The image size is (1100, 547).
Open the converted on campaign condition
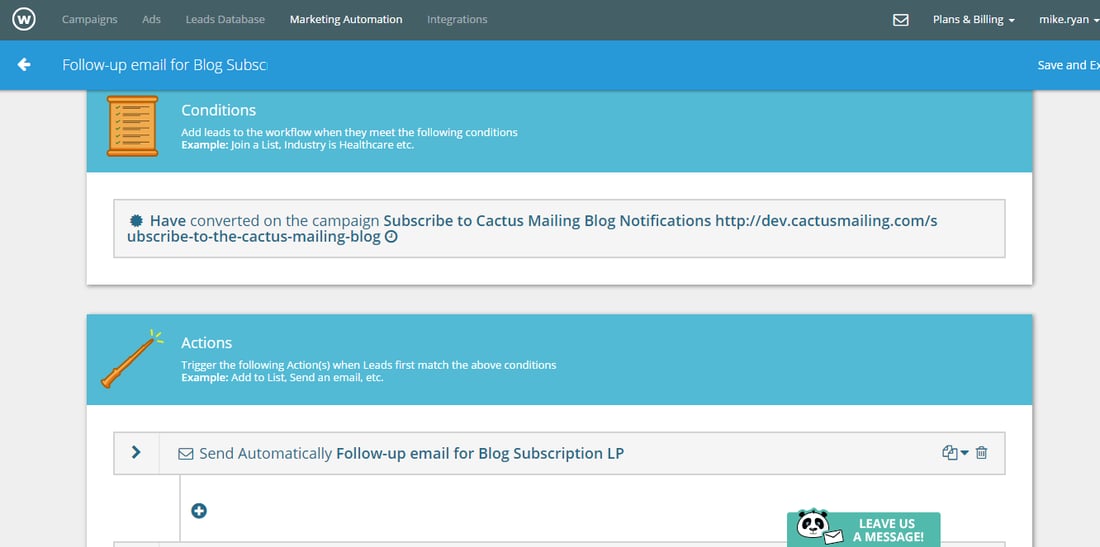click(x=559, y=229)
